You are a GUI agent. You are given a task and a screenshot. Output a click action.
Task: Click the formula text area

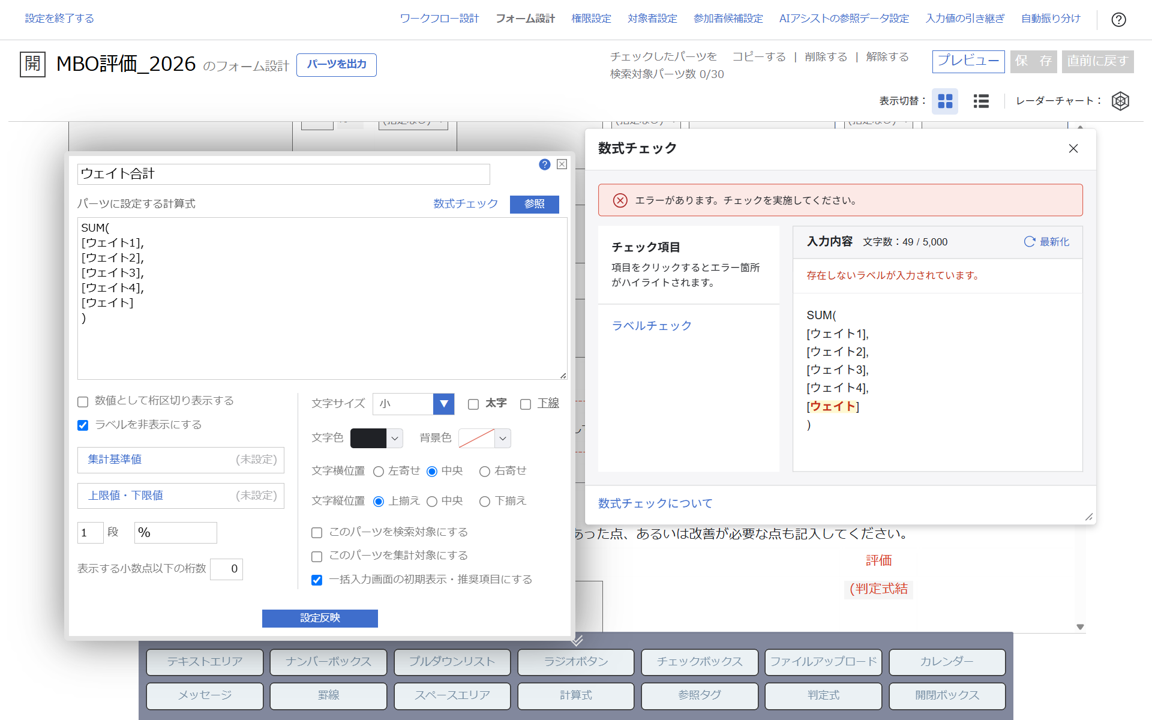[x=322, y=298]
